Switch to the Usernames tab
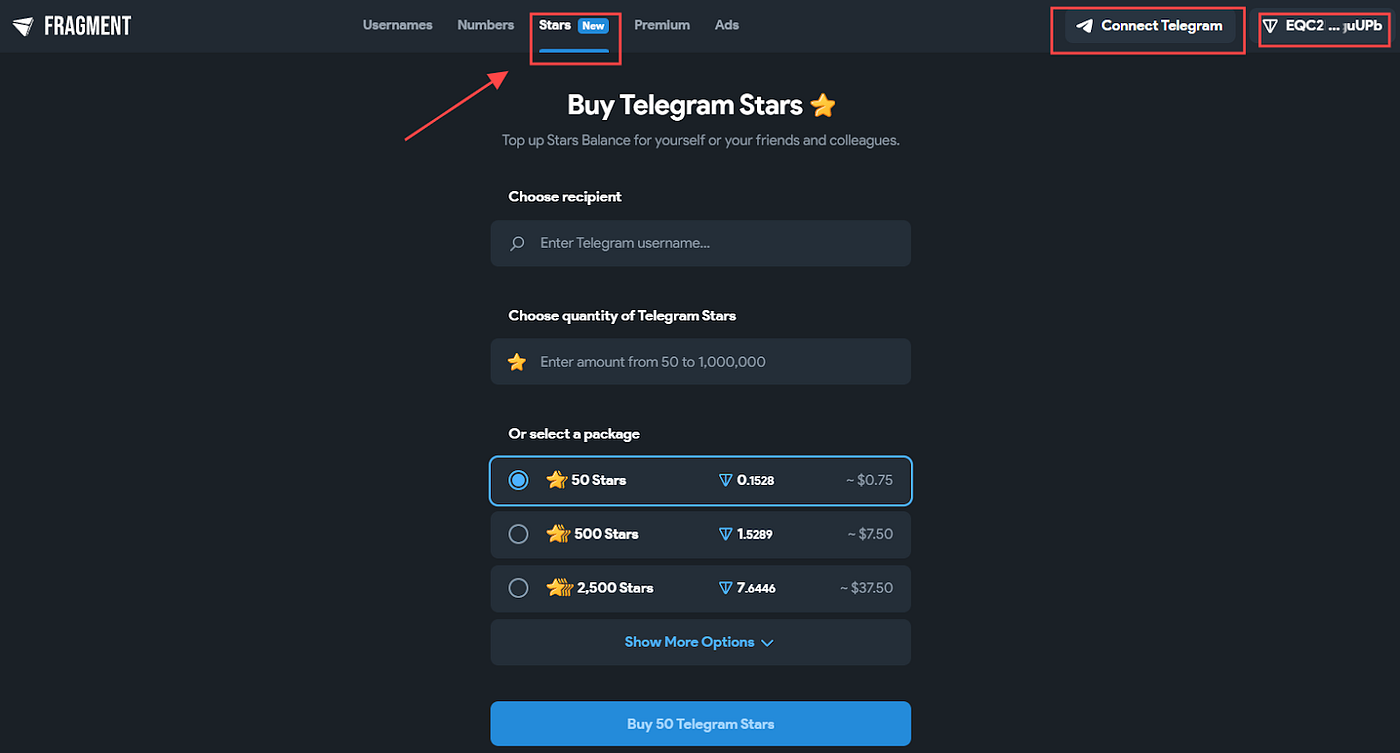The image size is (1400, 753). point(397,25)
